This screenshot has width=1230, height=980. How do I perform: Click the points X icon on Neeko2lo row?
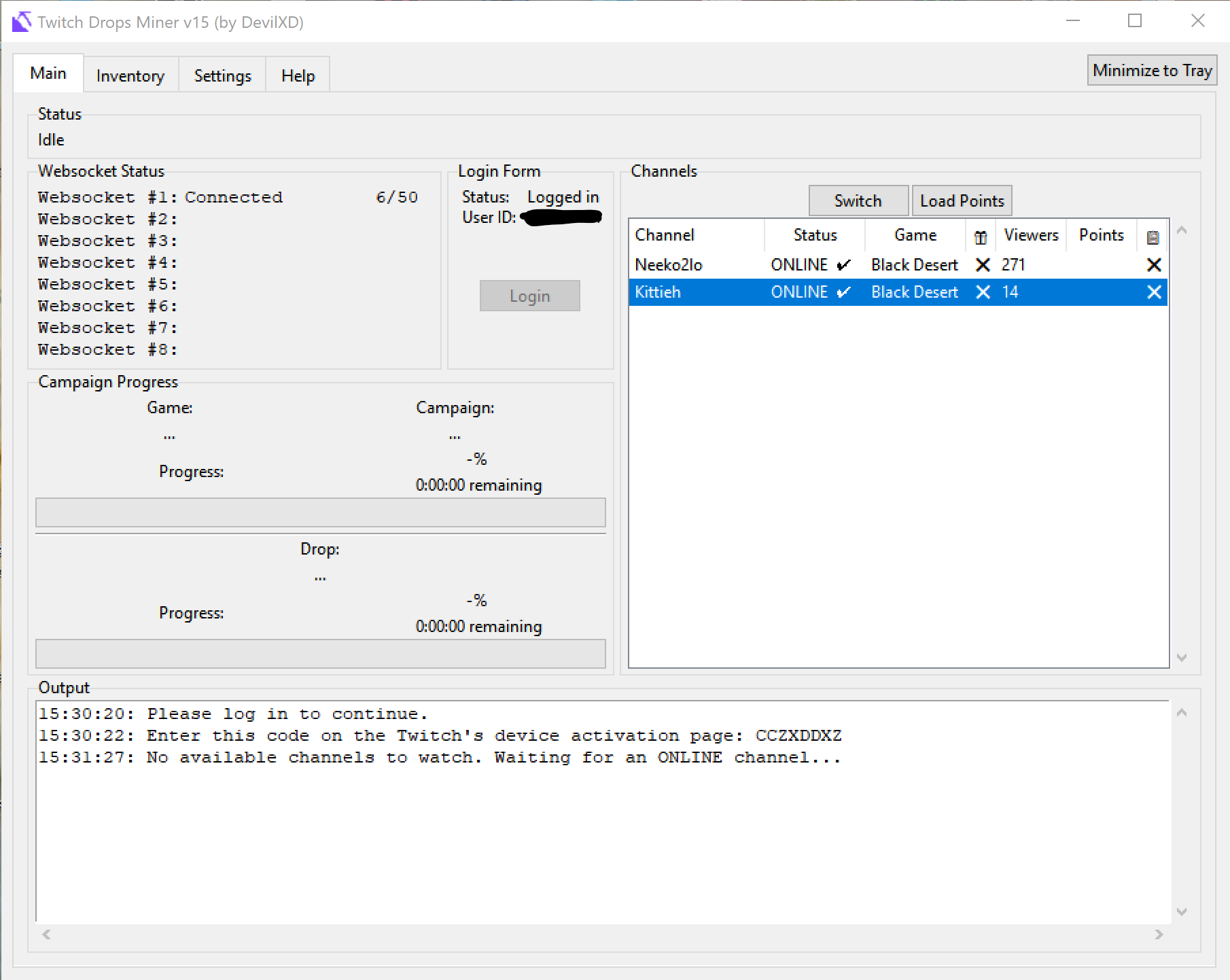click(x=1154, y=264)
